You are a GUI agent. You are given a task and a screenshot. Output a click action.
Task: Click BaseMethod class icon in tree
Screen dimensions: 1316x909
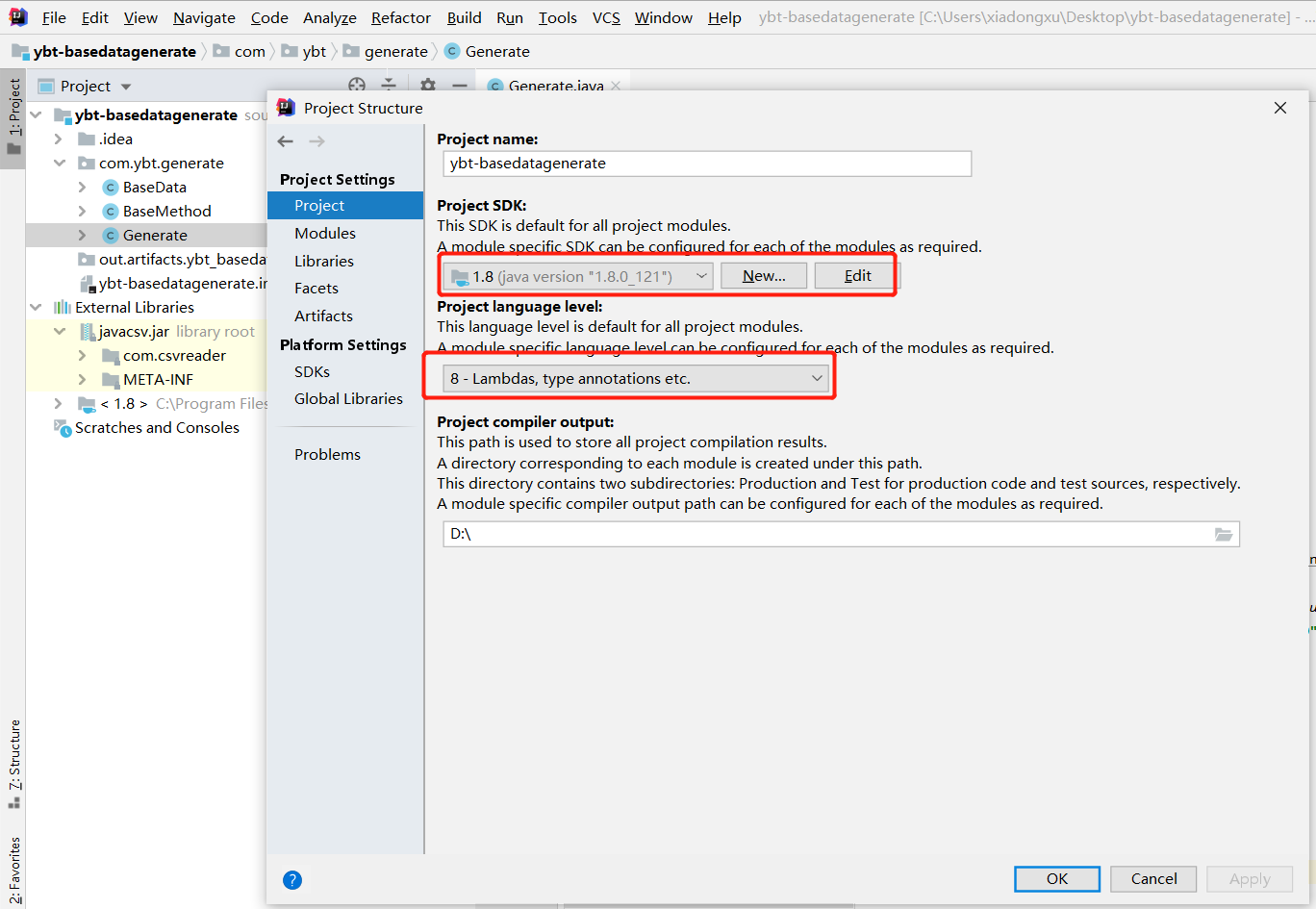(x=111, y=212)
